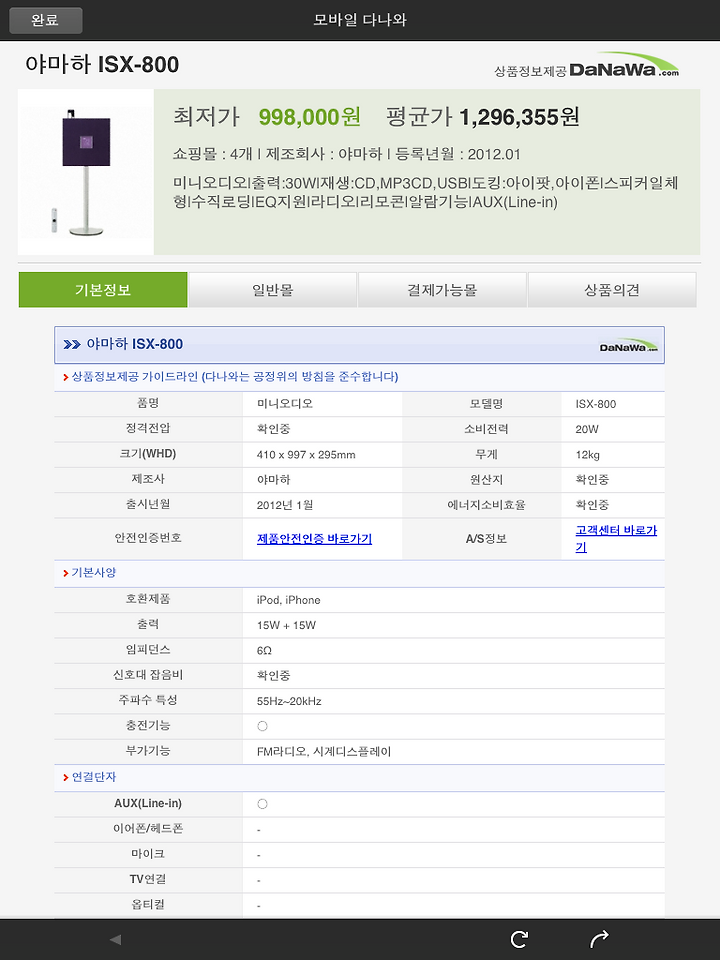Tap the back arrow in bottom toolbar
The width and height of the screenshot is (720, 960).
[115, 939]
